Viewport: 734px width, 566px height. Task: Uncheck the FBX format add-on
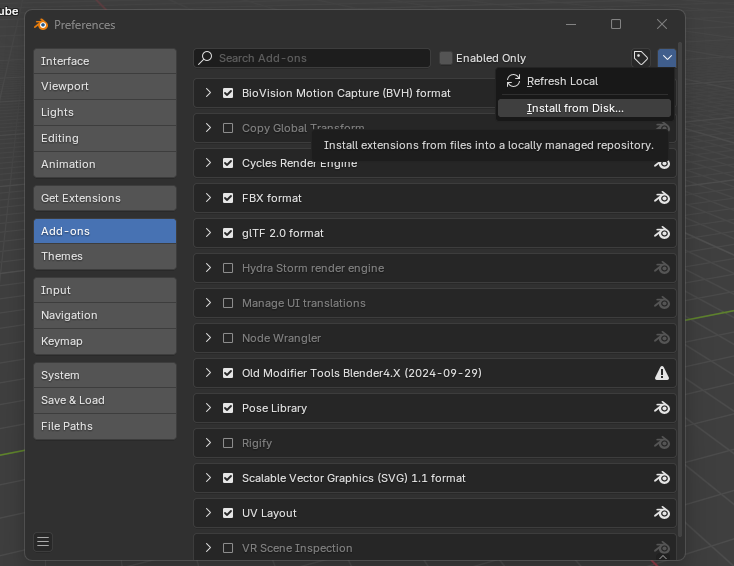[x=228, y=198]
